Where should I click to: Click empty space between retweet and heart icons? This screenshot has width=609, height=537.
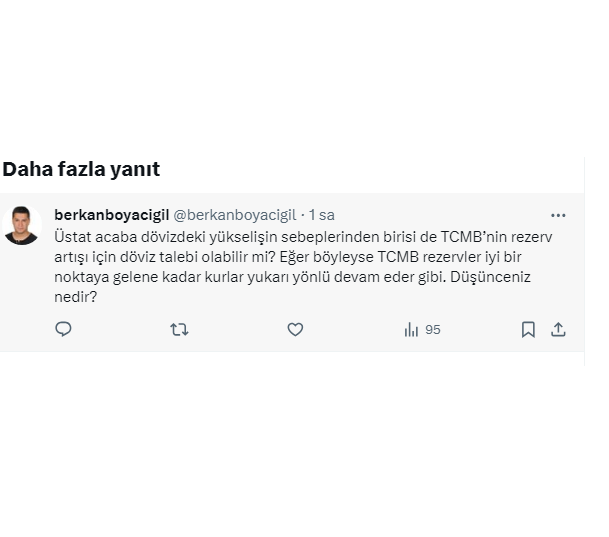click(237, 329)
